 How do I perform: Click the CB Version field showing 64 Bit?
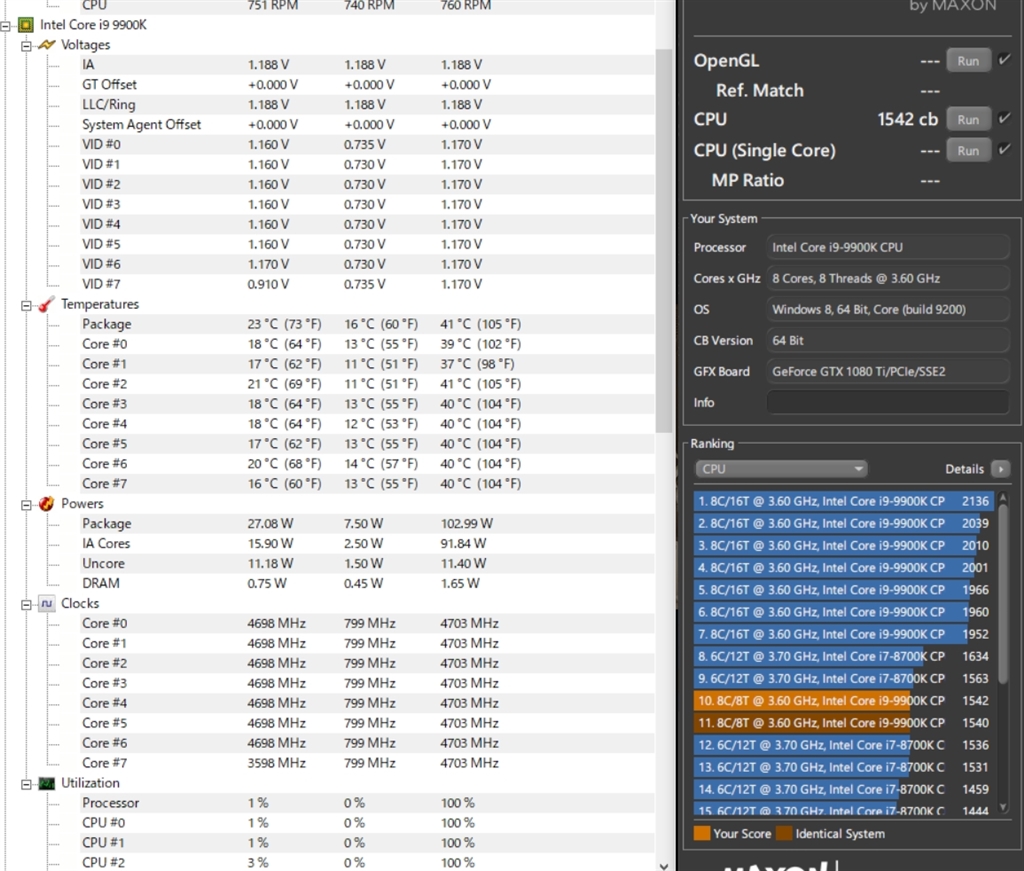[888, 340]
